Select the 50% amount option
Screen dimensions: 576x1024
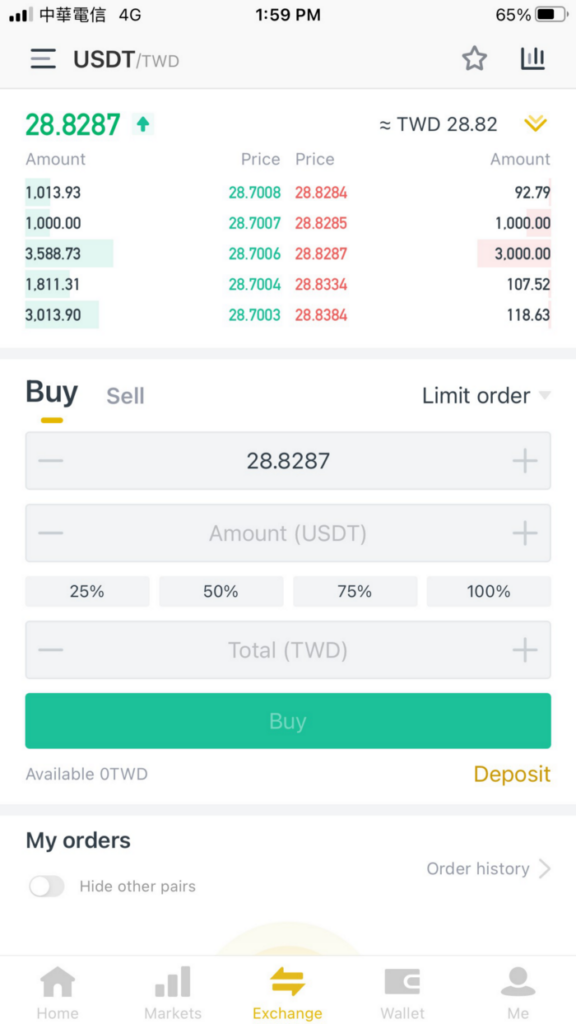click(221, 592)
